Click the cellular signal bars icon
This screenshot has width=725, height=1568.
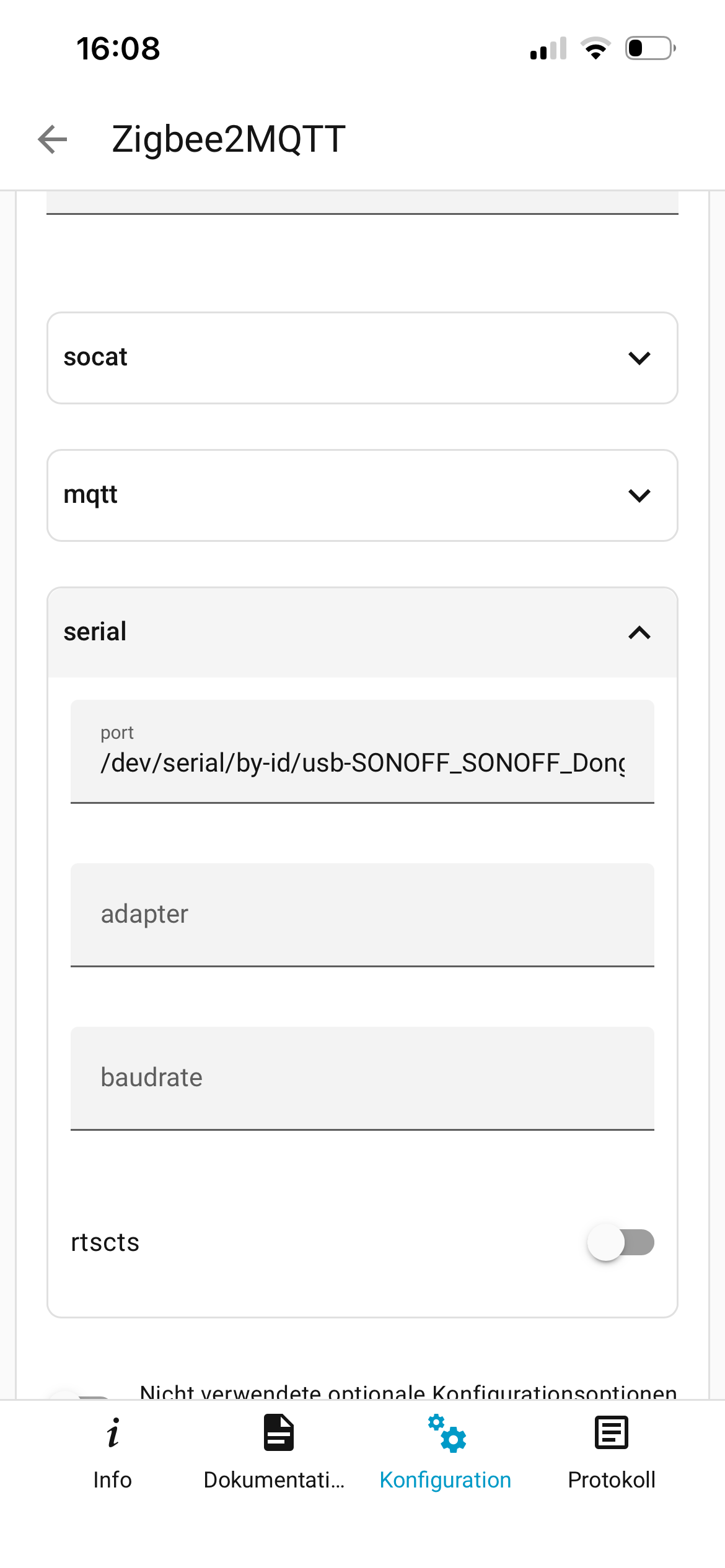pyautogui.click(x=548, y=49)
